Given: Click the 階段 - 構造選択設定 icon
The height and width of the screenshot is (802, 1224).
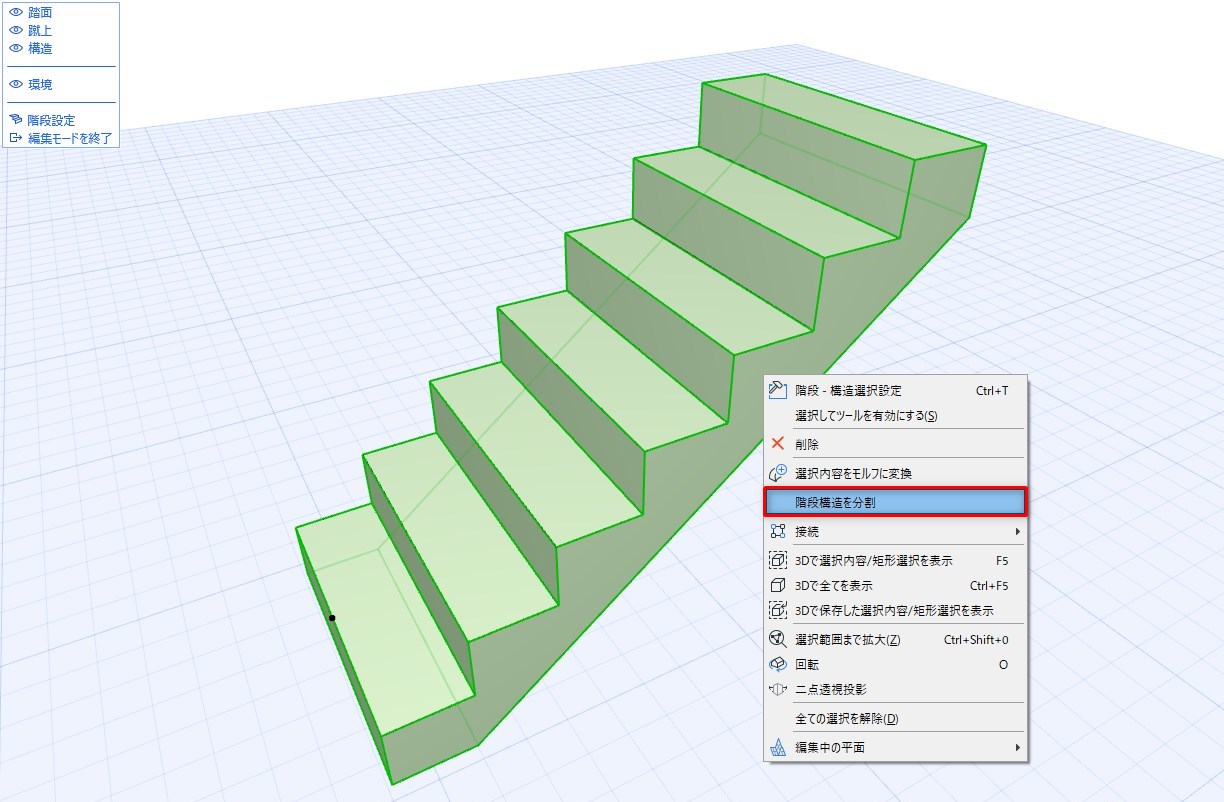Looking at the screenshot, I should coord(778,391).
